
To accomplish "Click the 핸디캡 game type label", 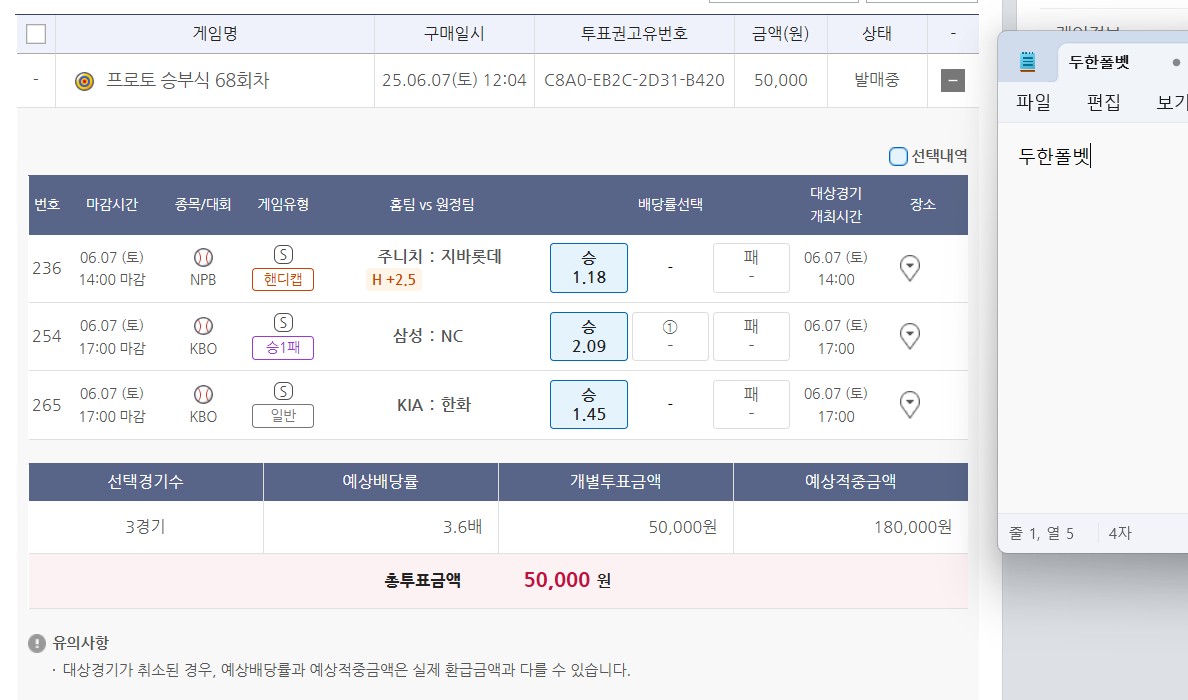I will tap(283, 280).
